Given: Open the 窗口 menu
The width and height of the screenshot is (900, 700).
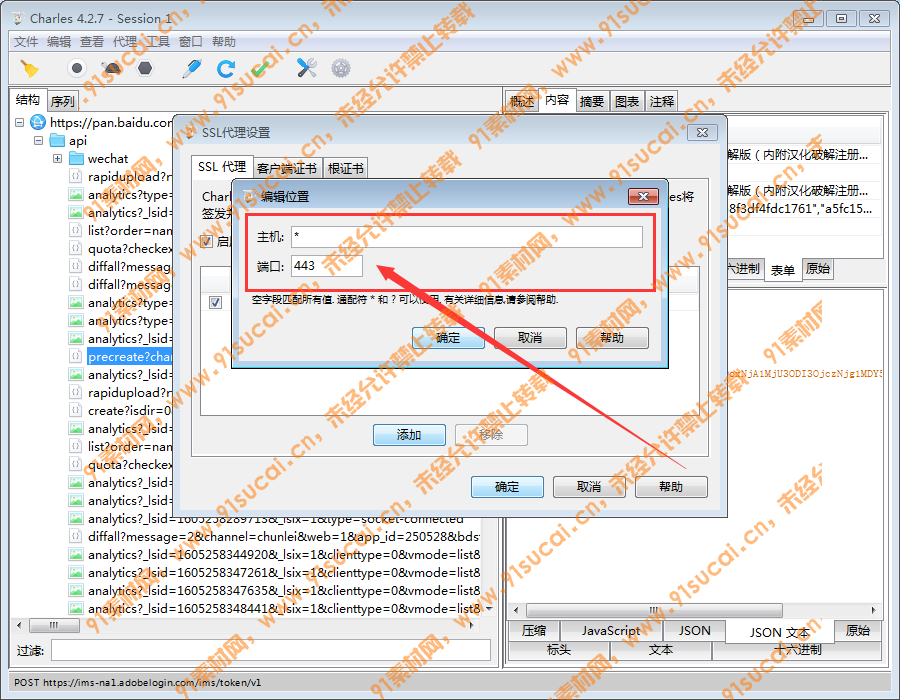Looking at the screenshot, I should click(191, 42).
